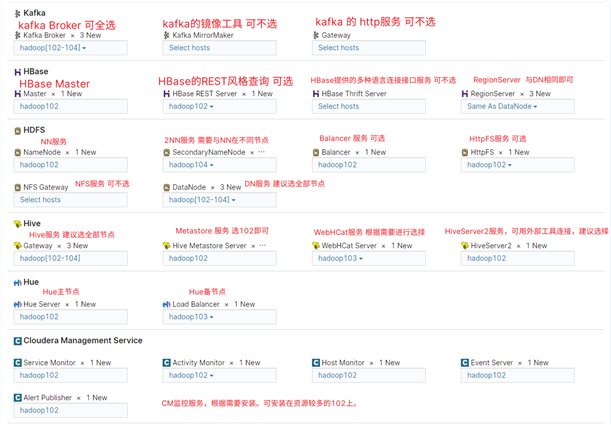611x425 pixels.
Task: Click the Balancer role icon
Action: [x=316, y=153]
